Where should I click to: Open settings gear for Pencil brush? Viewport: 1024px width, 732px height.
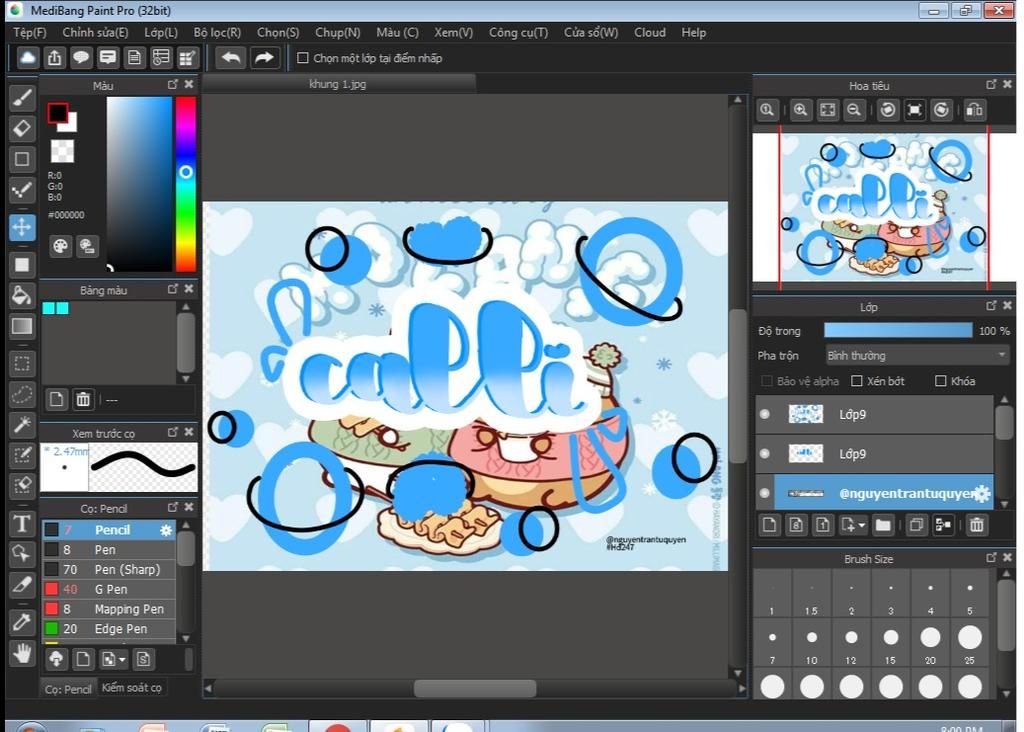point(166,530)
